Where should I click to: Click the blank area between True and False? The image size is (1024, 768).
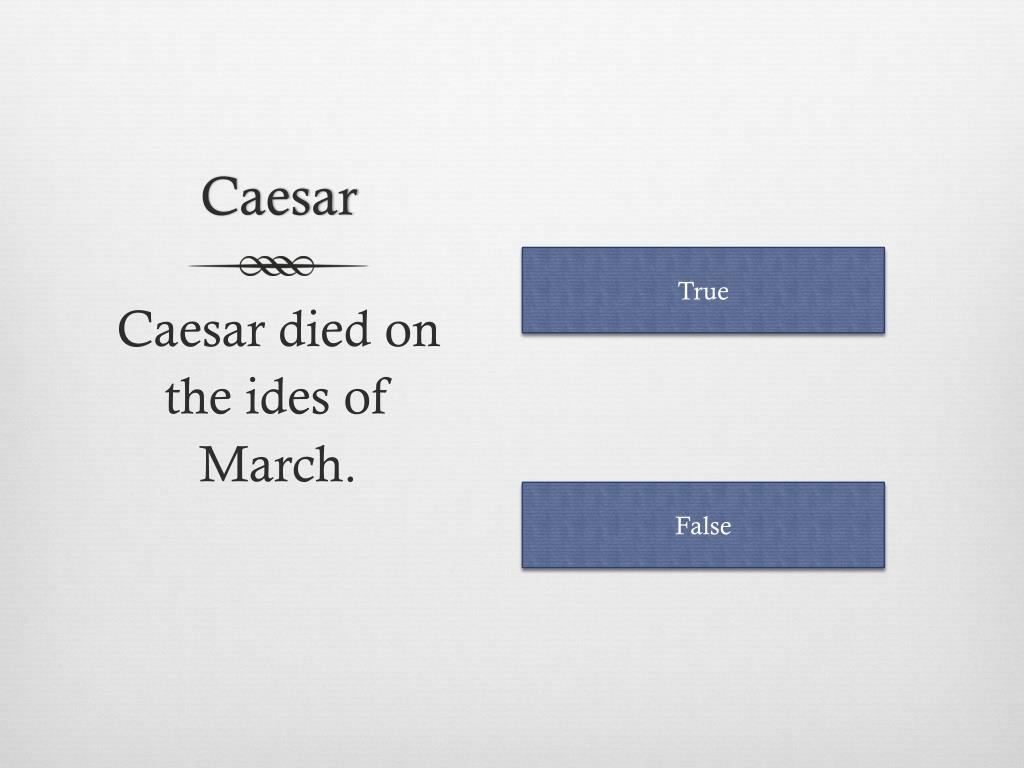tap(703, 408)
